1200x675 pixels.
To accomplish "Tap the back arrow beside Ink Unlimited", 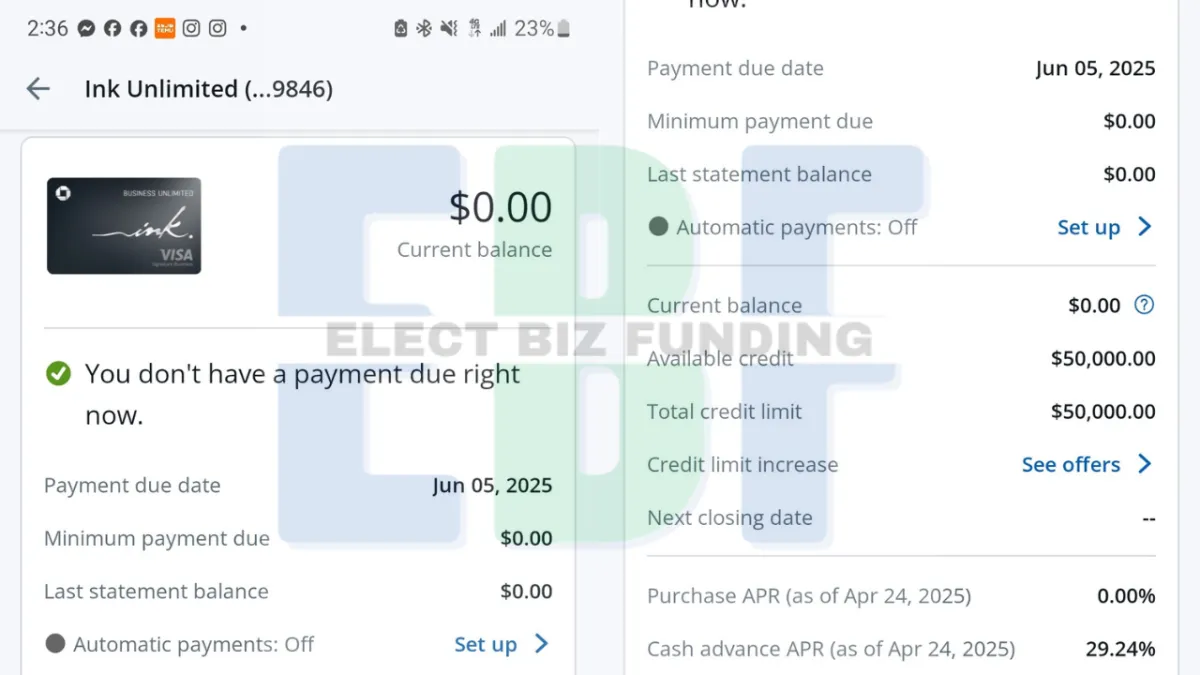I will point(38,89).
